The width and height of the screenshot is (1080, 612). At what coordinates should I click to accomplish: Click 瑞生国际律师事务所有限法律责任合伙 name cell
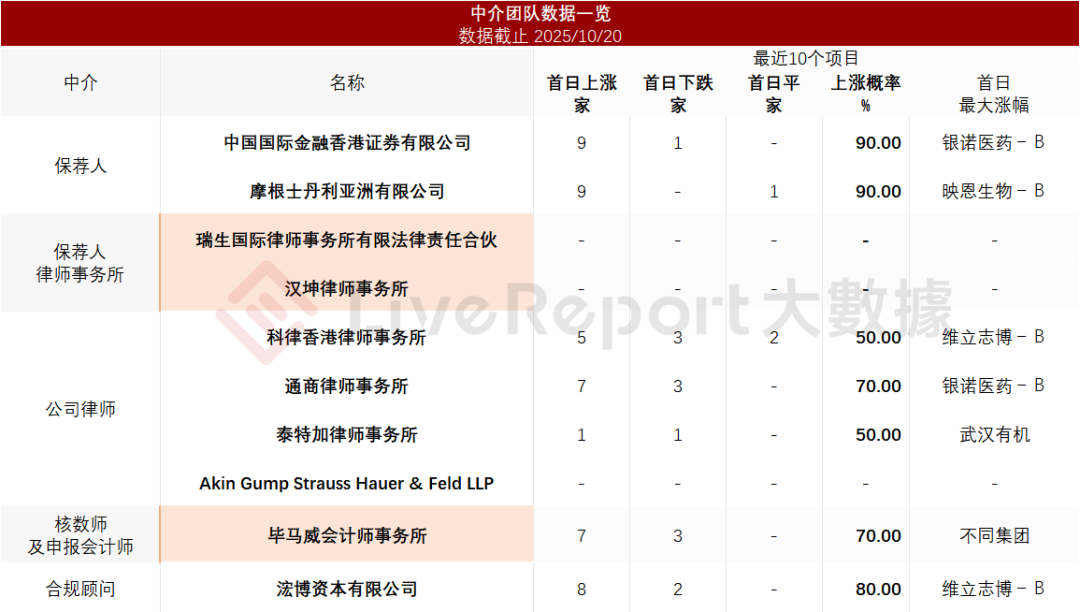point(346,240)
